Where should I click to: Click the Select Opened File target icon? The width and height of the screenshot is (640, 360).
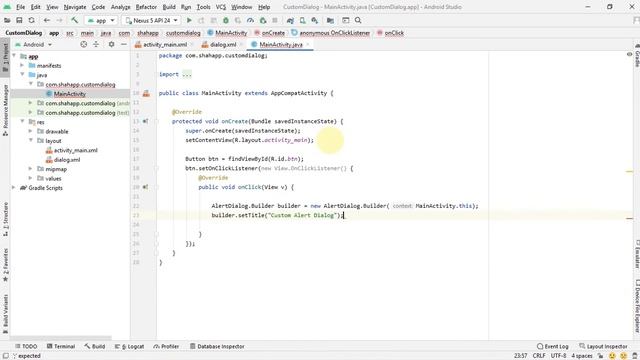(x=84, y=44)
